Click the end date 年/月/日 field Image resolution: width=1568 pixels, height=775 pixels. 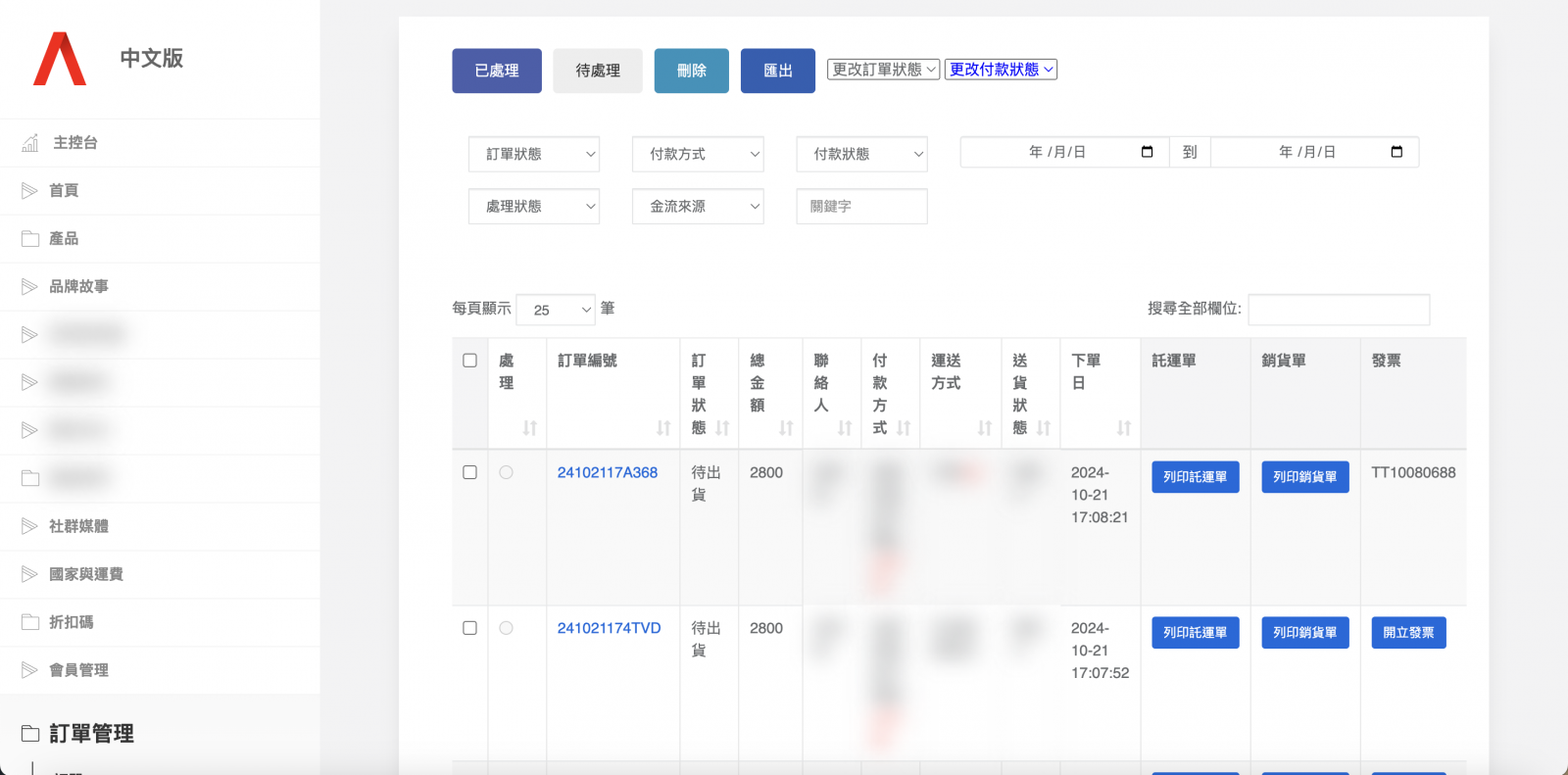tap(1314, 152)
